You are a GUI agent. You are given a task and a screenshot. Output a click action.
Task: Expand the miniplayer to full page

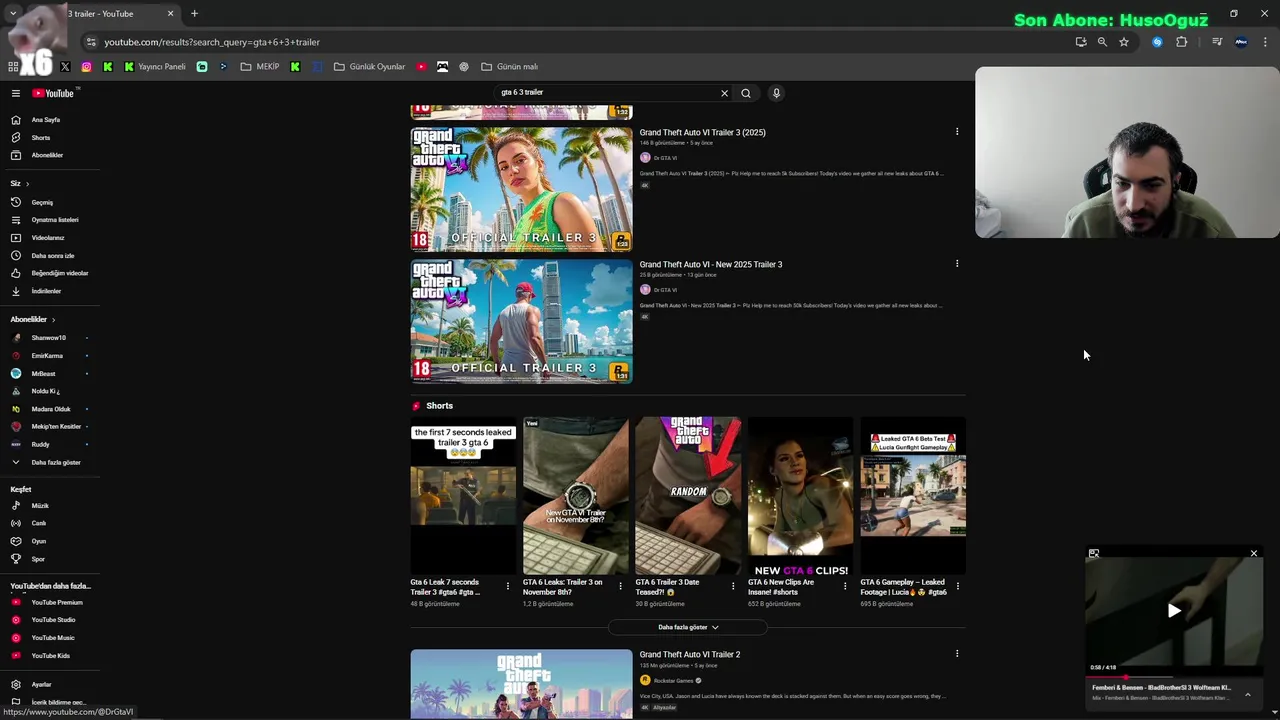point(1094,553)
